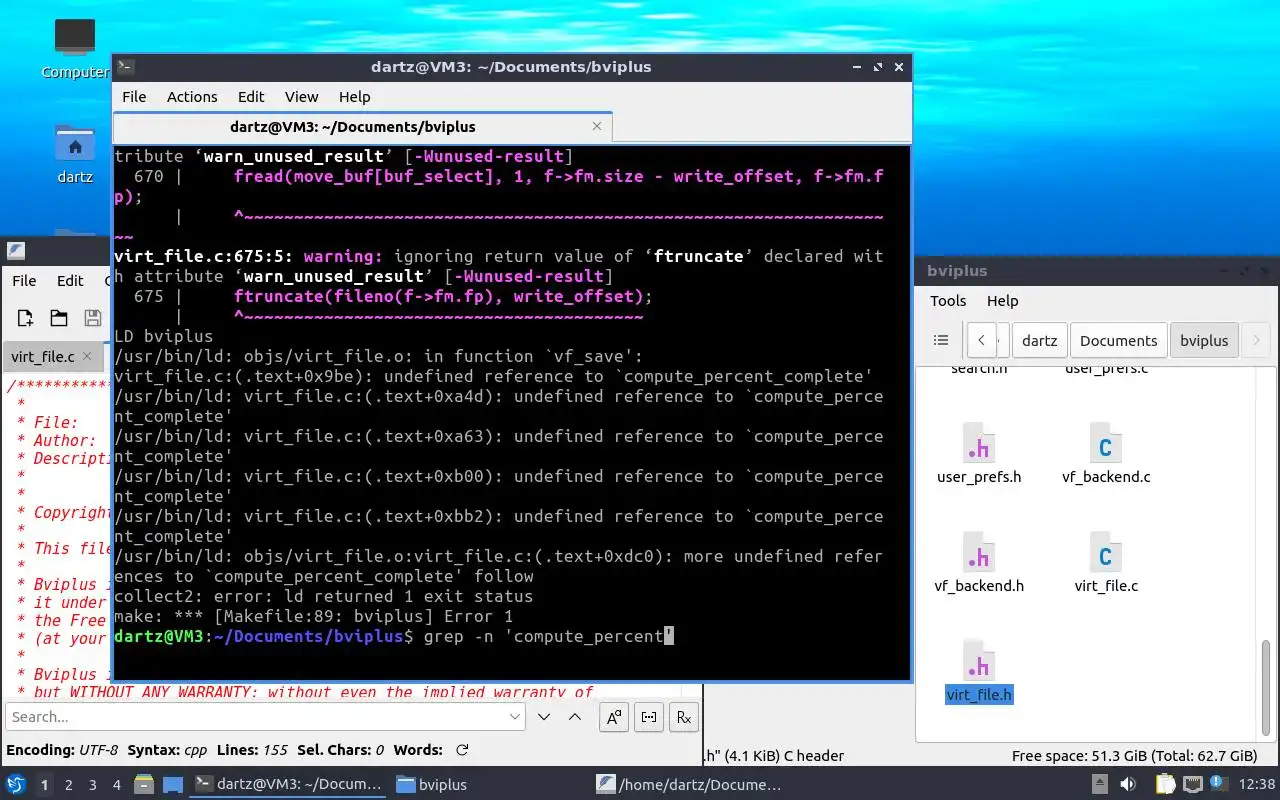Viewport: 1280px width, 800px height.
Task: Close the dartz@VM3 terminal tab
Action: (597, 126)
